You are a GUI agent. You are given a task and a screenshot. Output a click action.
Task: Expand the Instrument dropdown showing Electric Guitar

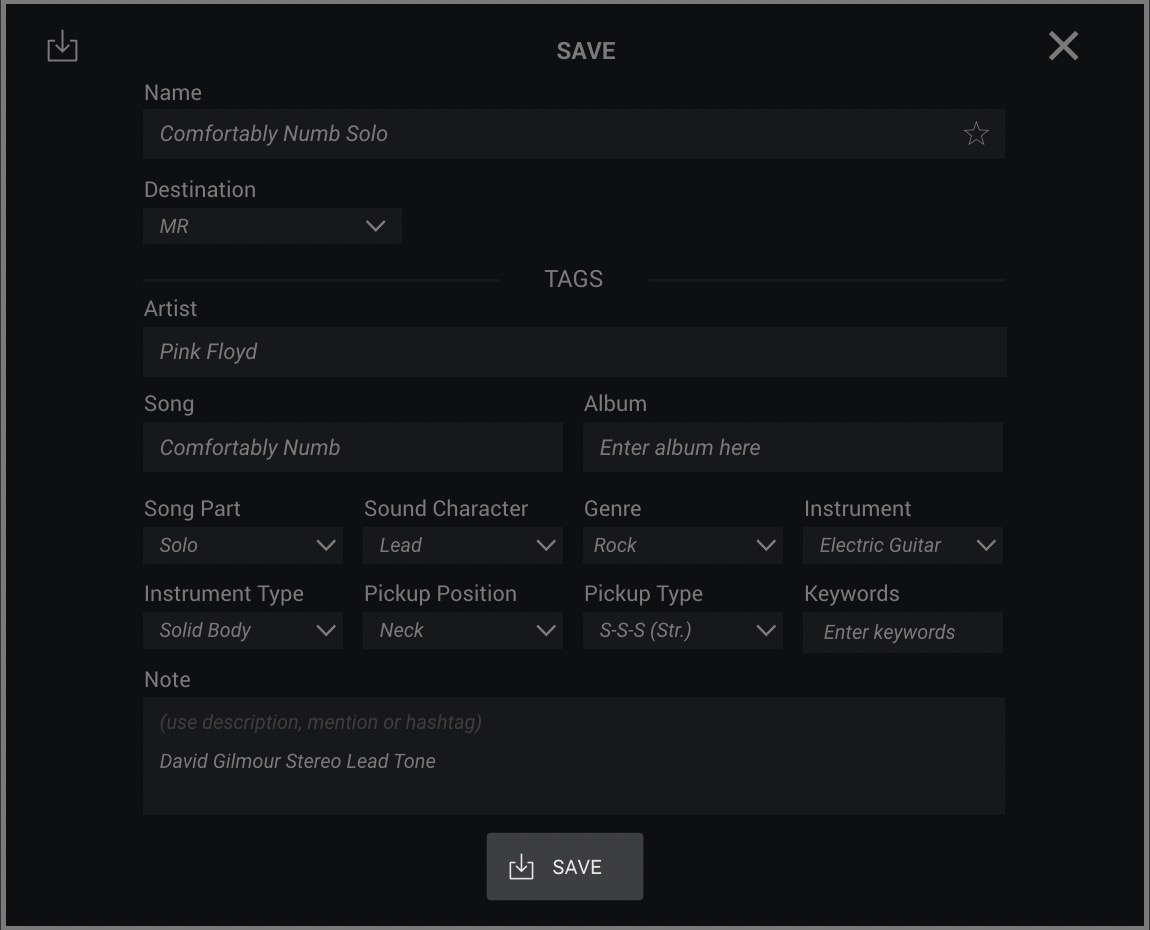(902, 545)
